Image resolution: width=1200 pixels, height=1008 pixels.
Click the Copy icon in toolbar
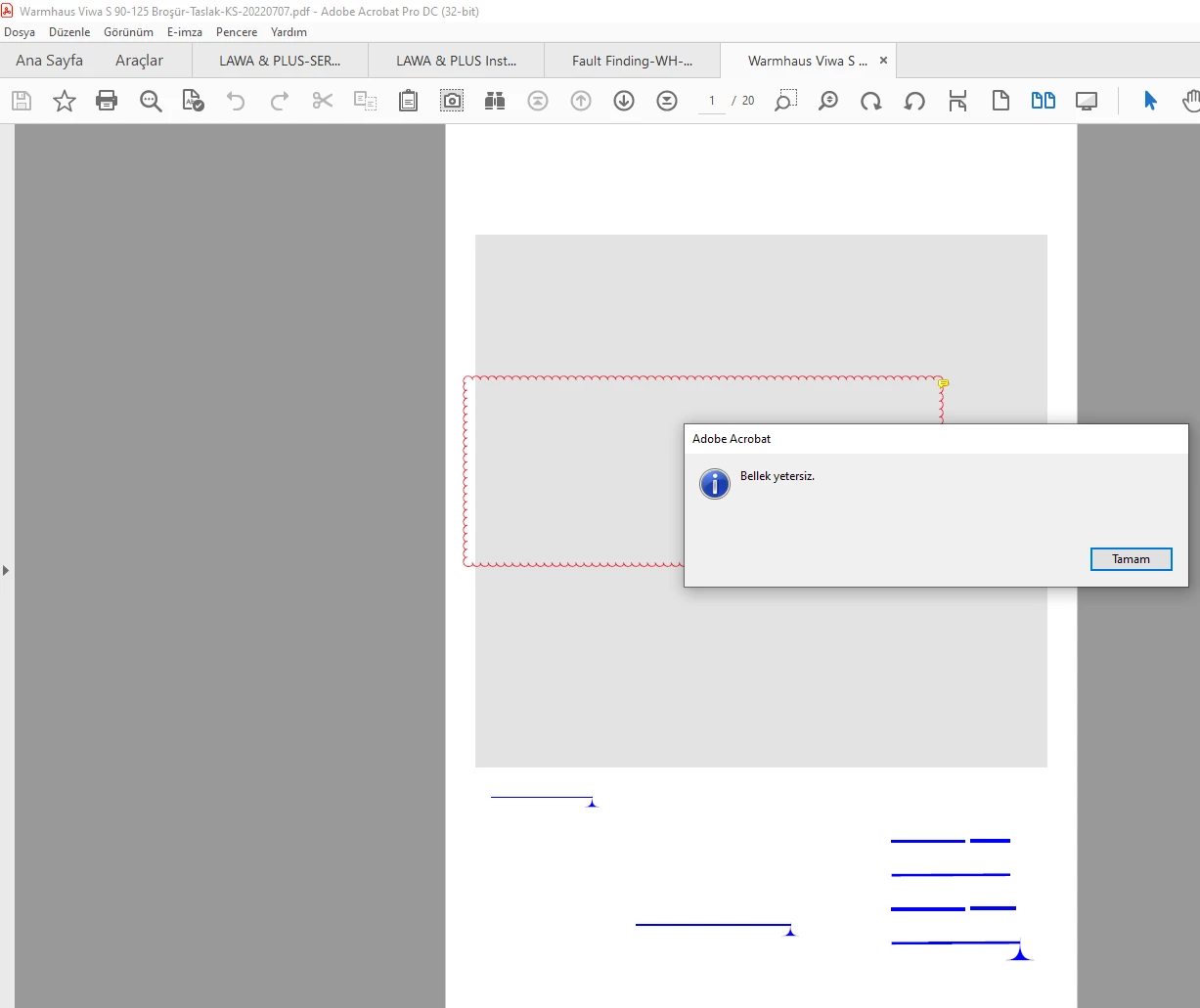[x=366, y=101]
